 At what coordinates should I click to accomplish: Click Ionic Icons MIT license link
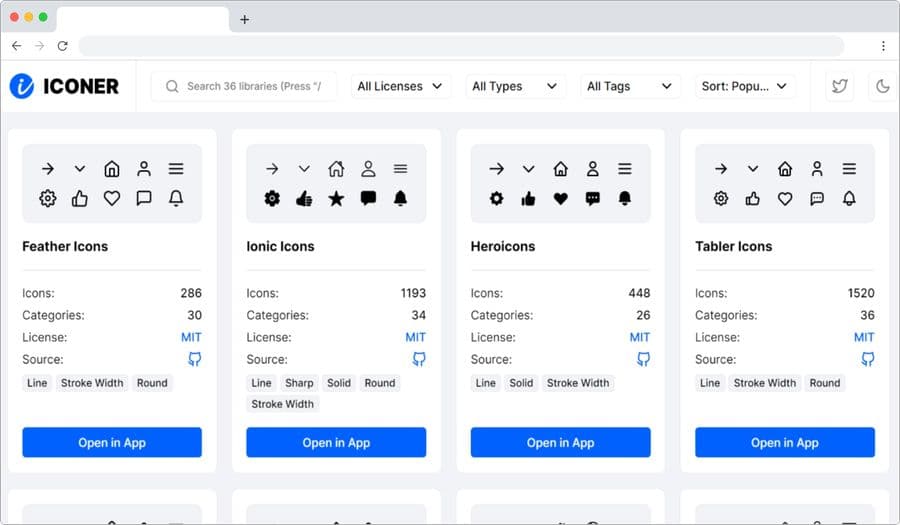pyautogui.click(x=416, y=337)
